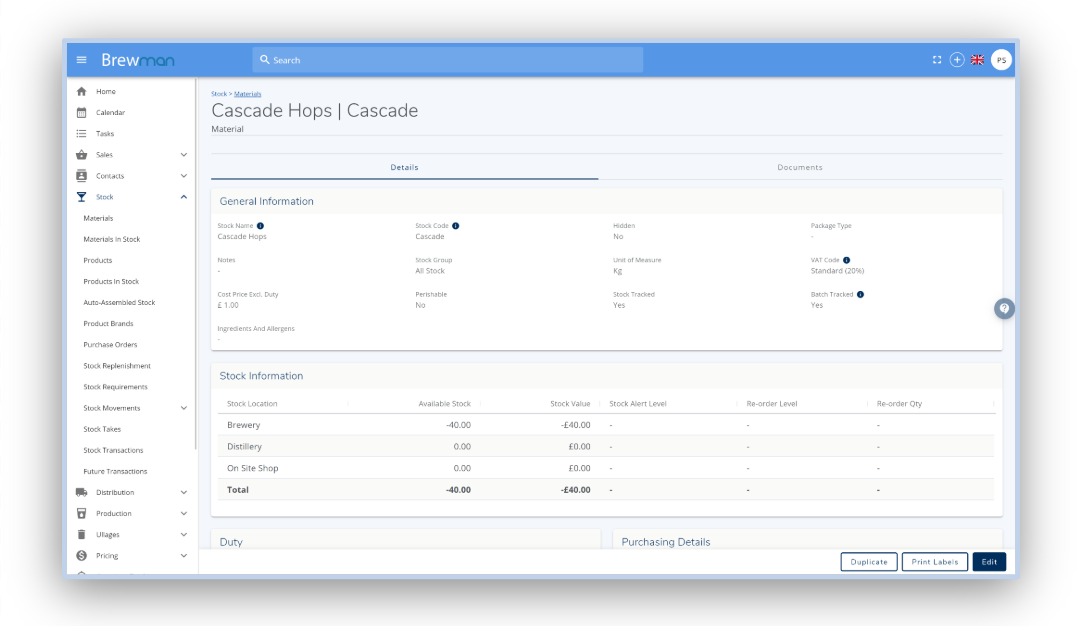This screenshot has height=626, width=1089.
Task: Expand the Distribution menu chevron
Action: 184,493
